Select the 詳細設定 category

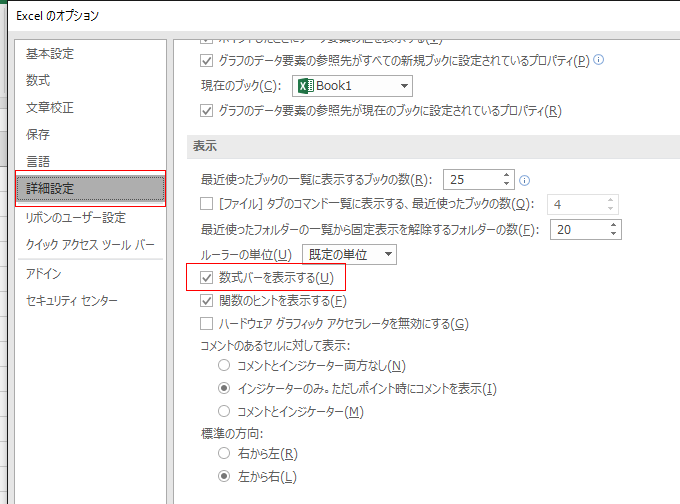click(x=90, y=189)
